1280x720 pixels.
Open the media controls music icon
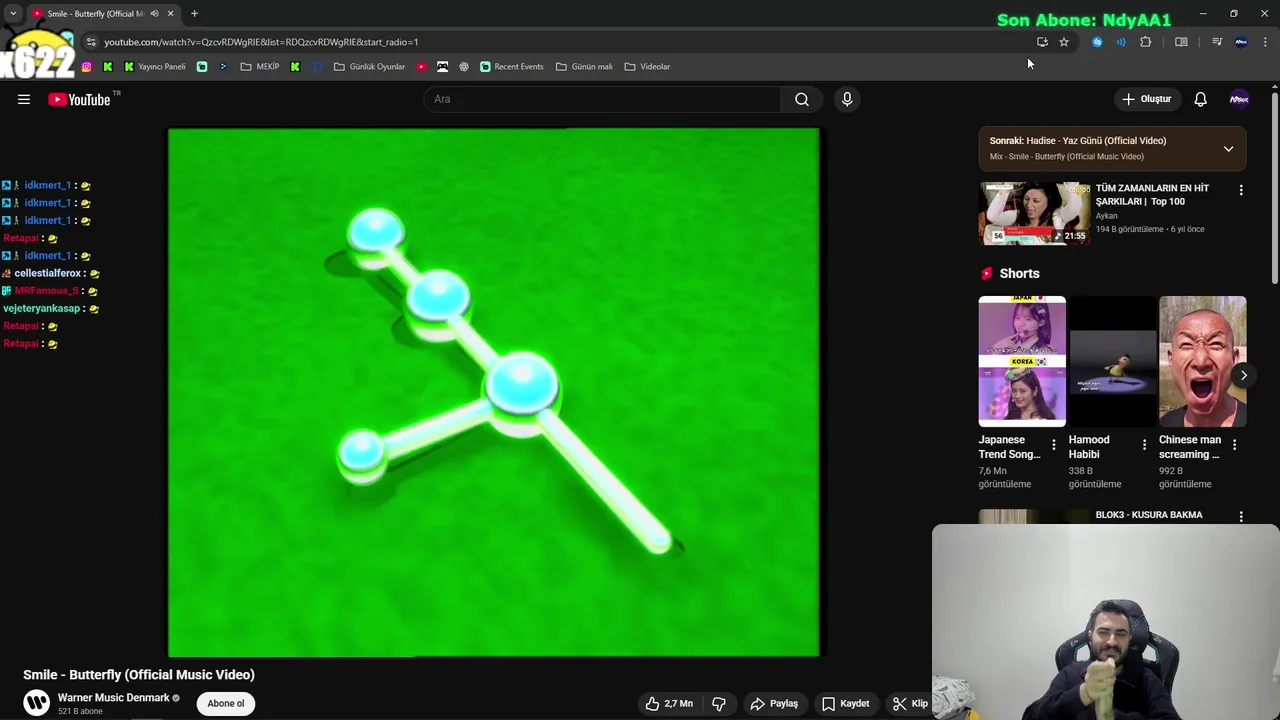1217,42
